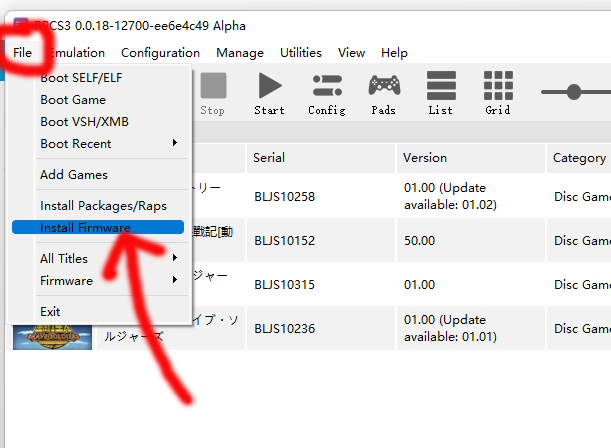Open the View menu
This screenshot has width=611, height=448.
pos(351,53)
